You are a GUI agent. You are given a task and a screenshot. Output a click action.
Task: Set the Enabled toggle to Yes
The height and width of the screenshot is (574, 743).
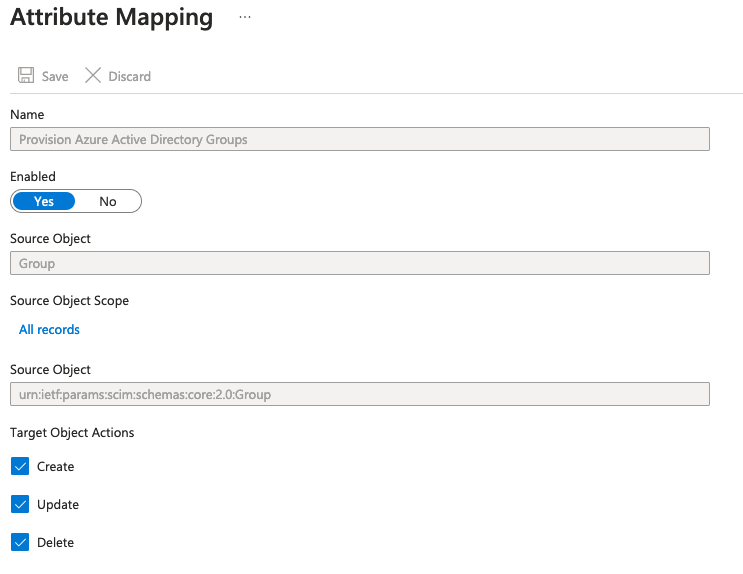(44, 201)
